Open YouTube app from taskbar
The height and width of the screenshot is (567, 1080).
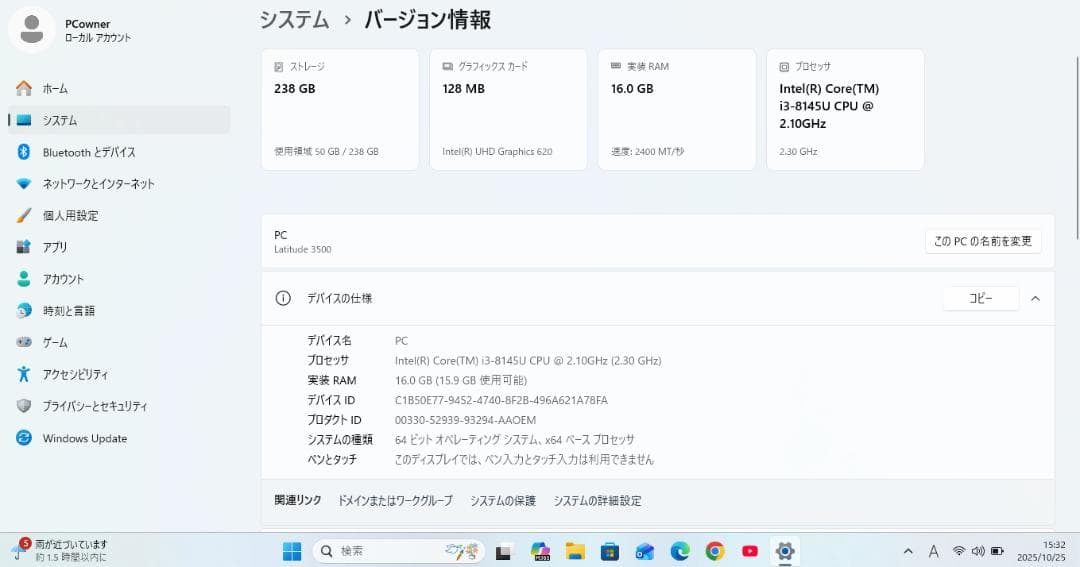[x=750, y=551]
